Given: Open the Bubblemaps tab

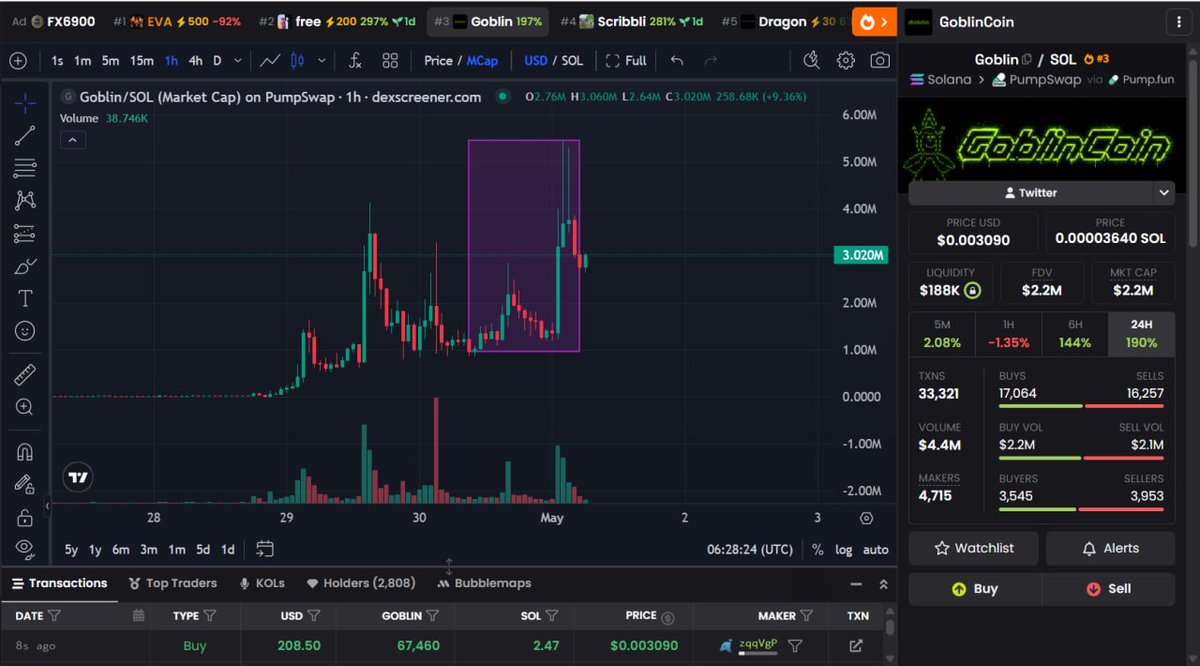Looking at the screenshot, I should 484,583.
